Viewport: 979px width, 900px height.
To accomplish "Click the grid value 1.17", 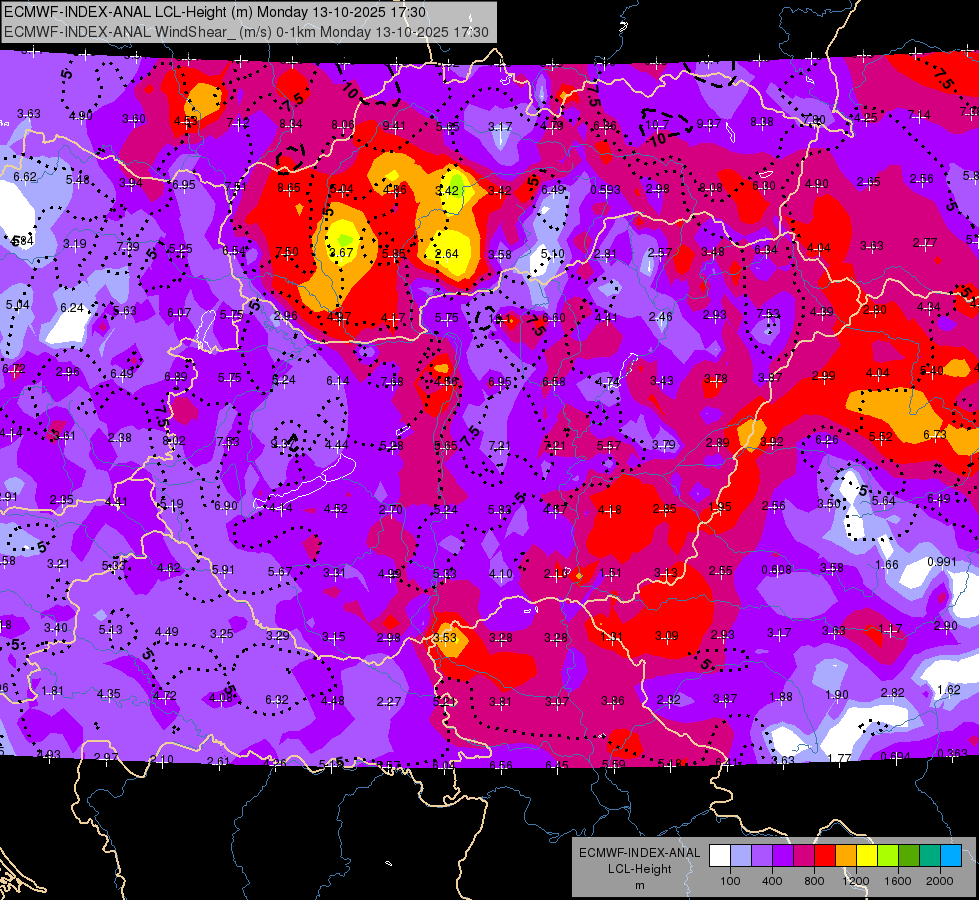I will tap(890, 628).
